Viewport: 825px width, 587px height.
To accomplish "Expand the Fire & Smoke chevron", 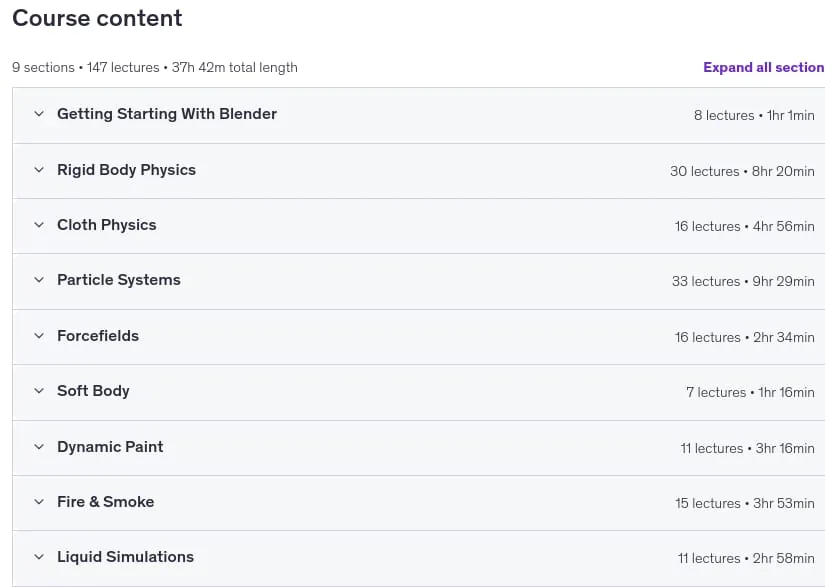I will (39, 502).
